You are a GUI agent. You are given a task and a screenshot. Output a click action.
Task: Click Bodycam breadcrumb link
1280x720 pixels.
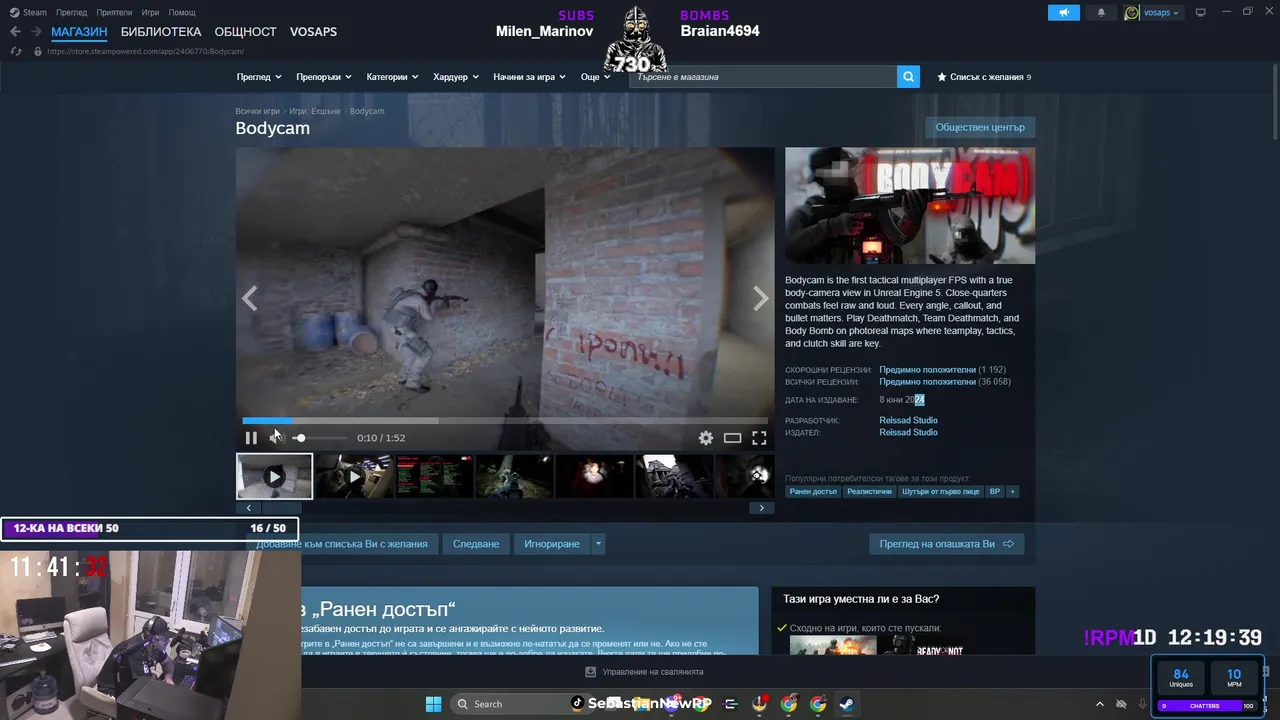pyautogui.click(x=367, y=111)
